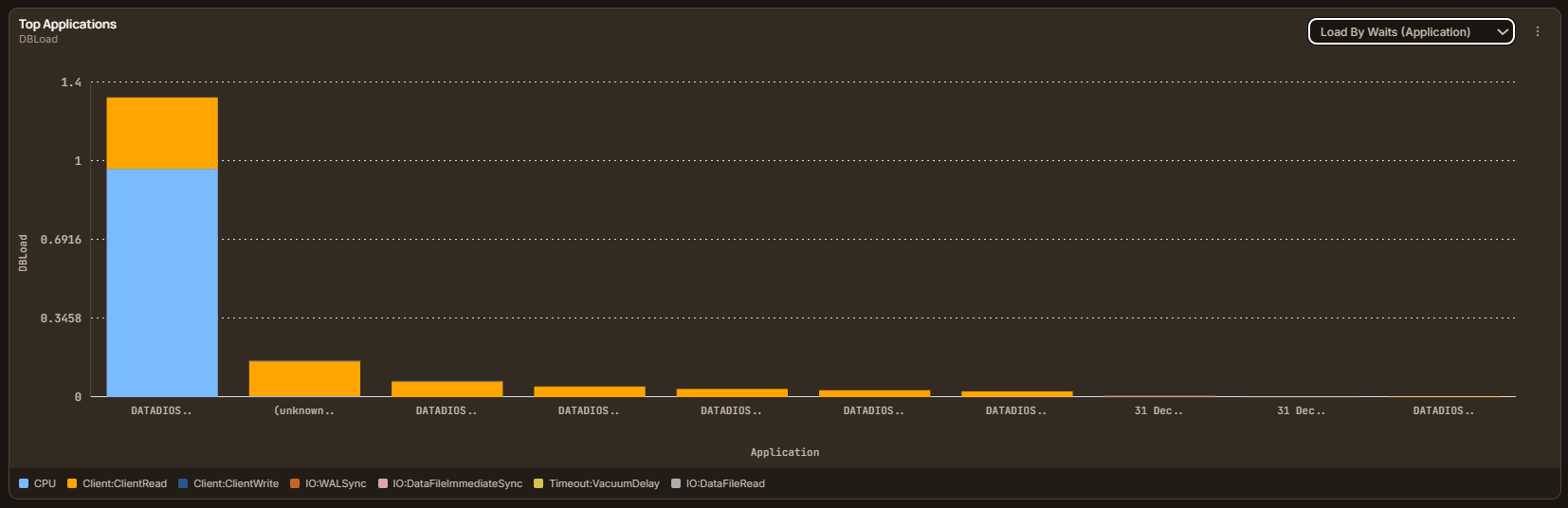Click the 0.3458 y-axis value

[61, 317]
